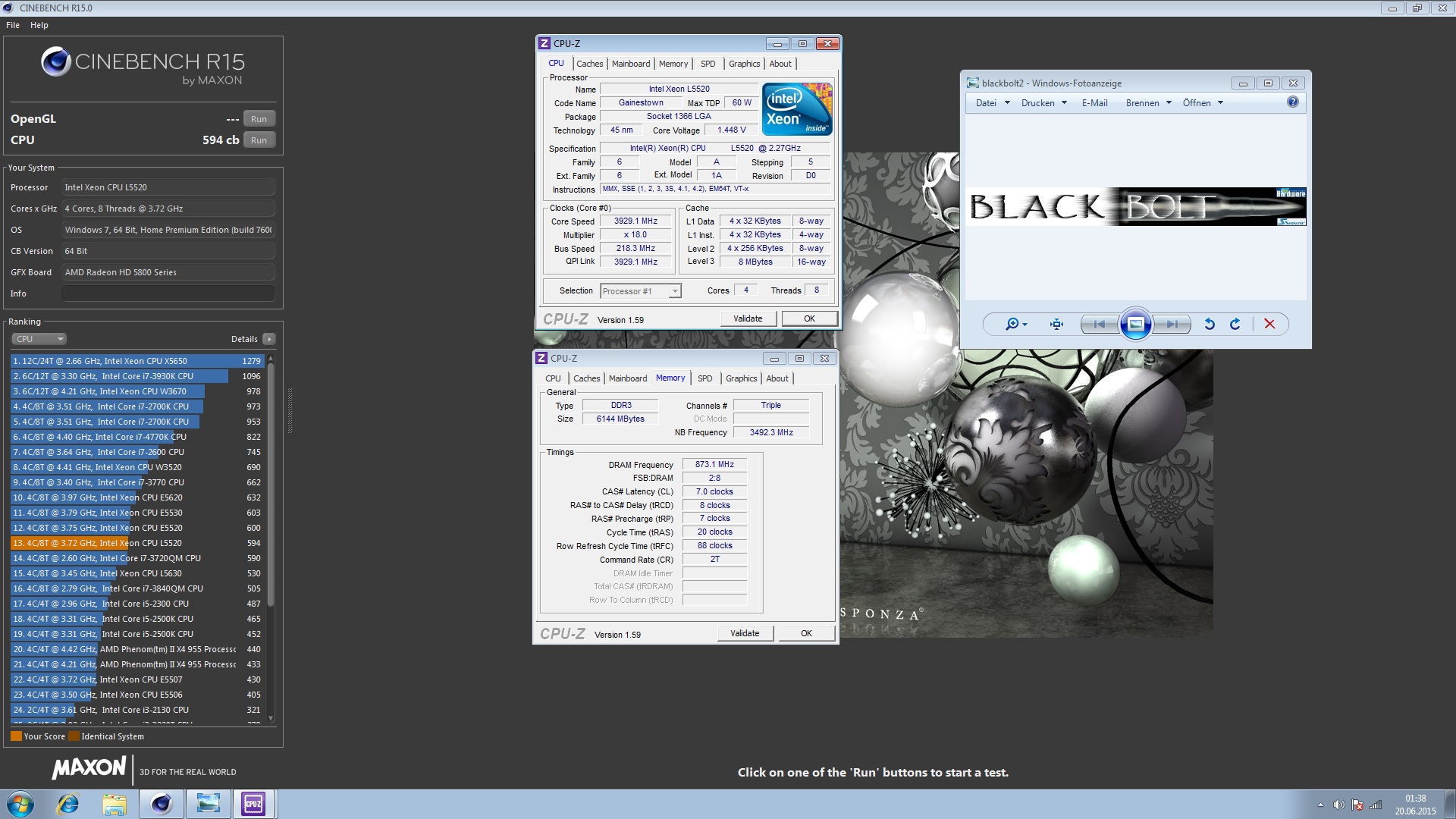Delete photo with red X icon
This screenshot has width=1456, height=819.
pyautogui.click(x=1269, y=325)
